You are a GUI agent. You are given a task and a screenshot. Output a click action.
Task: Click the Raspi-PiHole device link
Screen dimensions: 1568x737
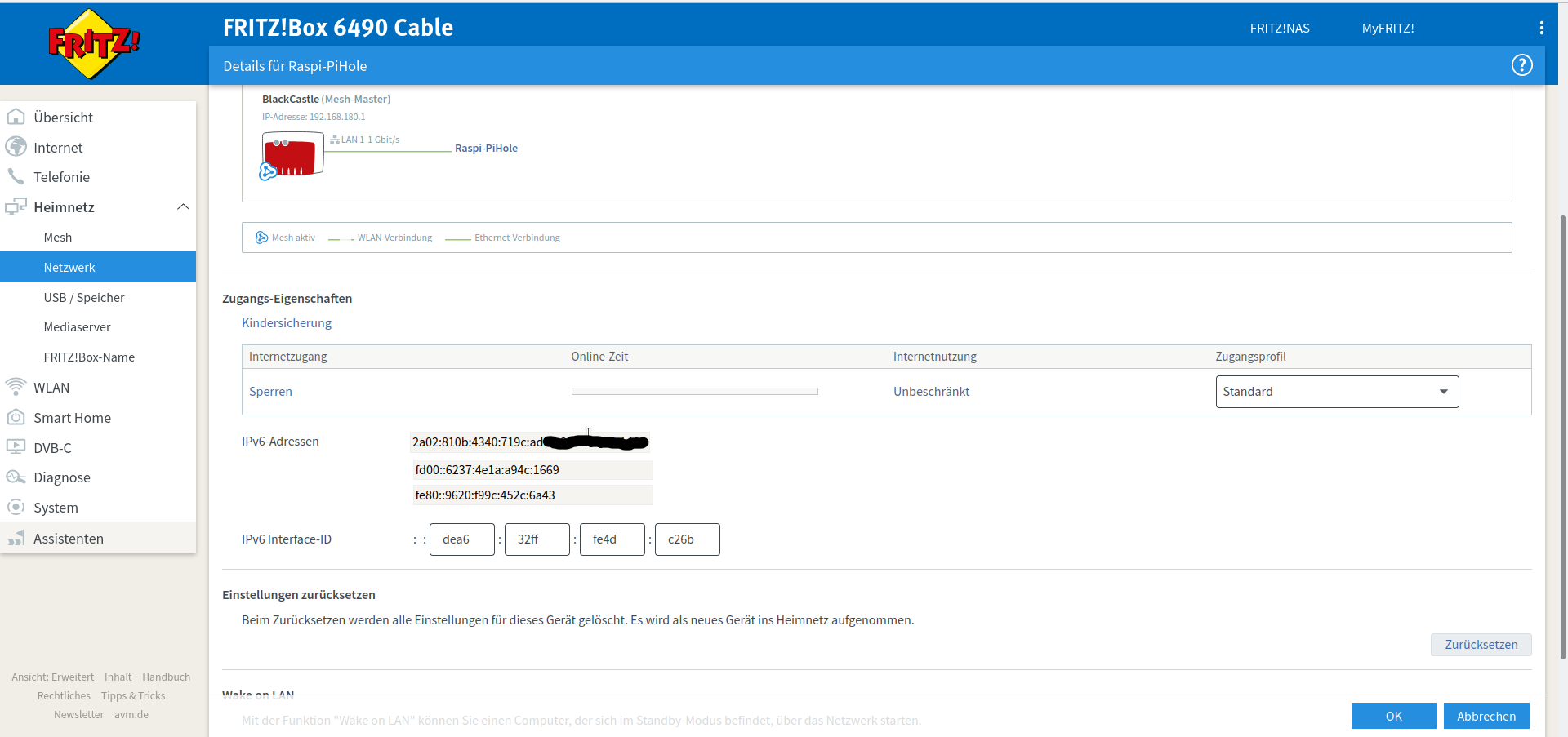tap(486, 148)
